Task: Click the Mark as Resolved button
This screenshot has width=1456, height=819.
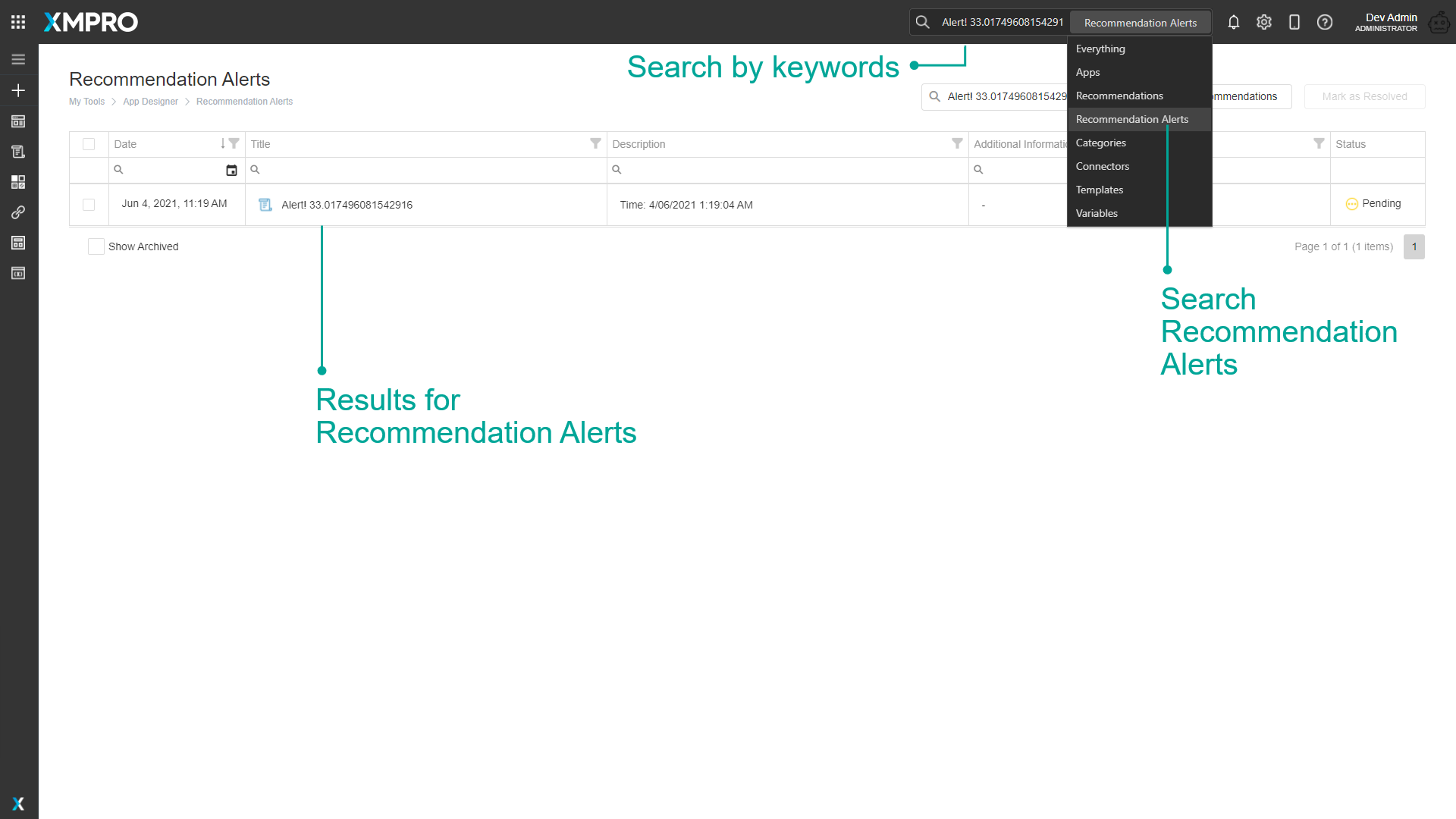Action: point(1364,96)
